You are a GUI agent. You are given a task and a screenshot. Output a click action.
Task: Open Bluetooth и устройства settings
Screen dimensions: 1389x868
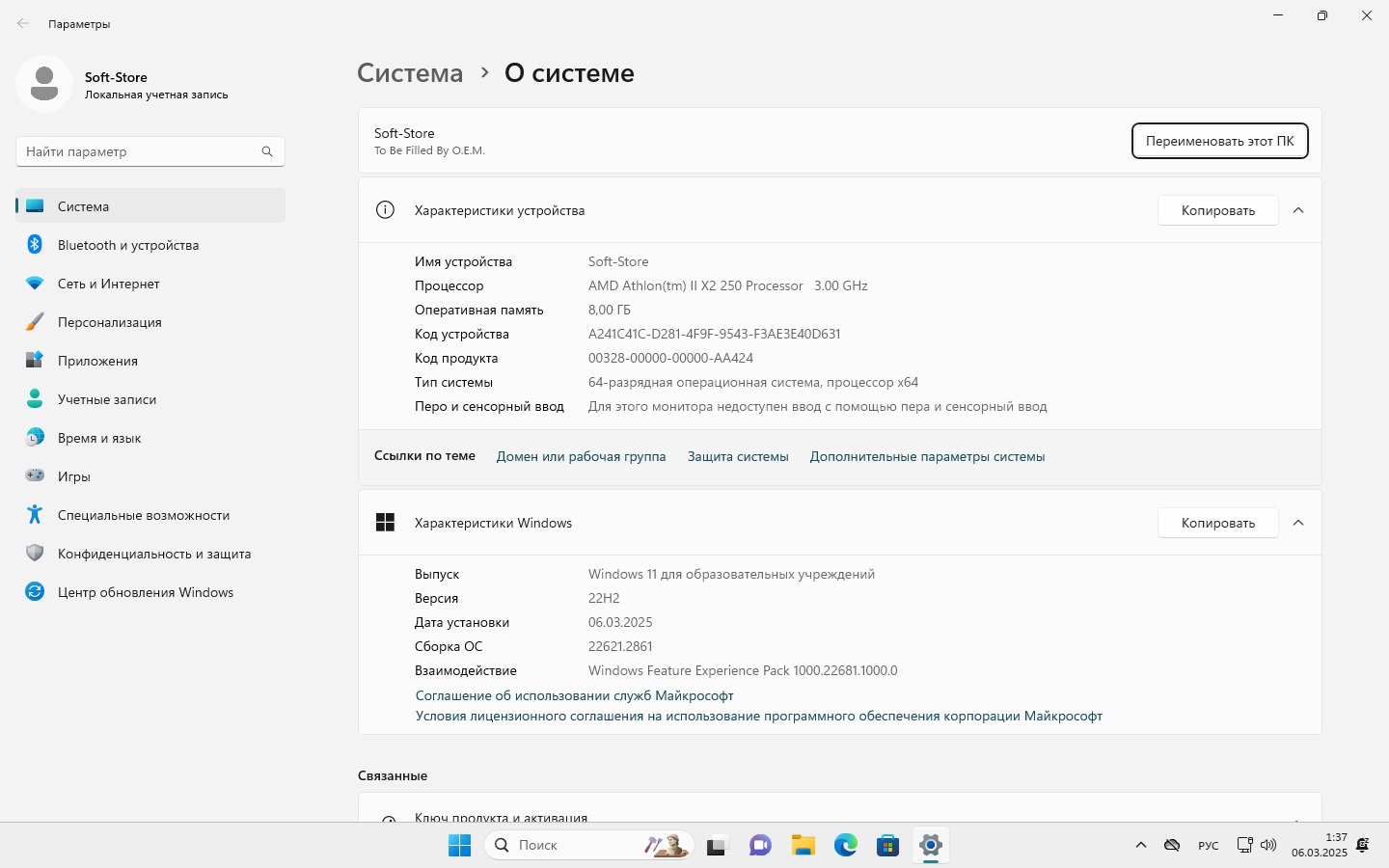[x=150, y=245]
